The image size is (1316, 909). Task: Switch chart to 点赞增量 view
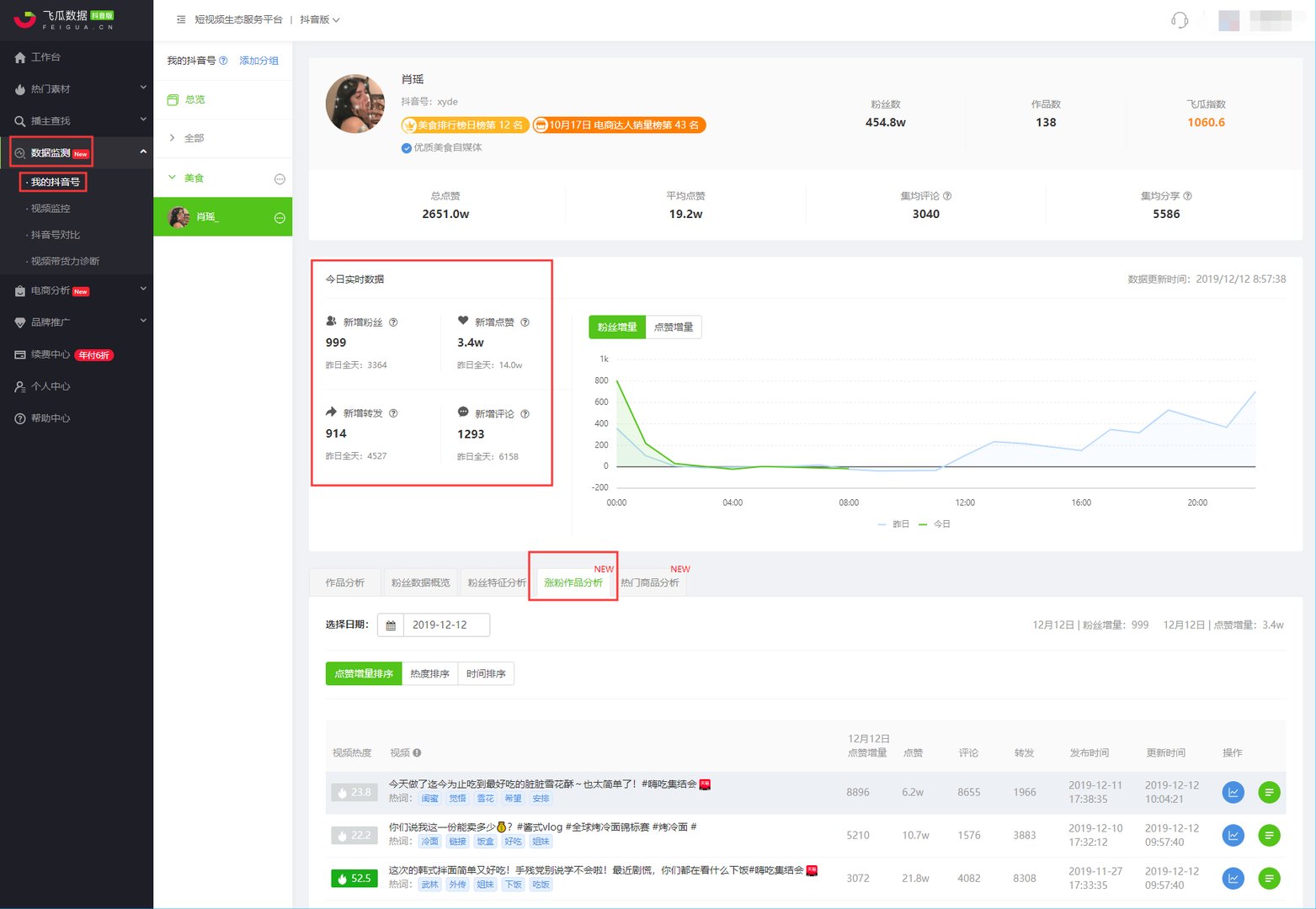(673, 327)
